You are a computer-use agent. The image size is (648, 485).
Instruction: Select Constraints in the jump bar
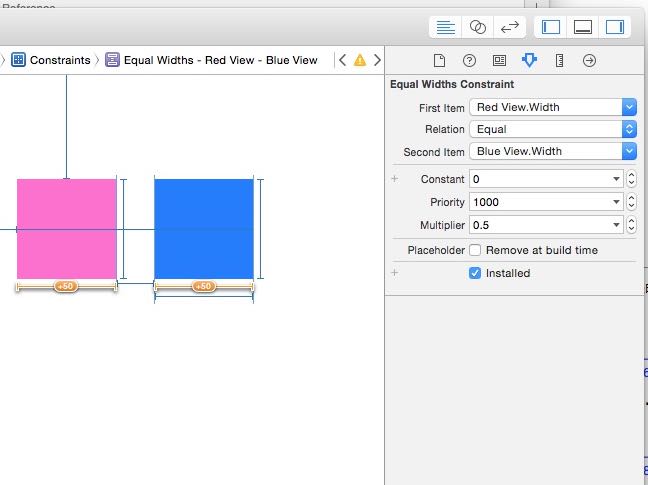coord(60,60)
